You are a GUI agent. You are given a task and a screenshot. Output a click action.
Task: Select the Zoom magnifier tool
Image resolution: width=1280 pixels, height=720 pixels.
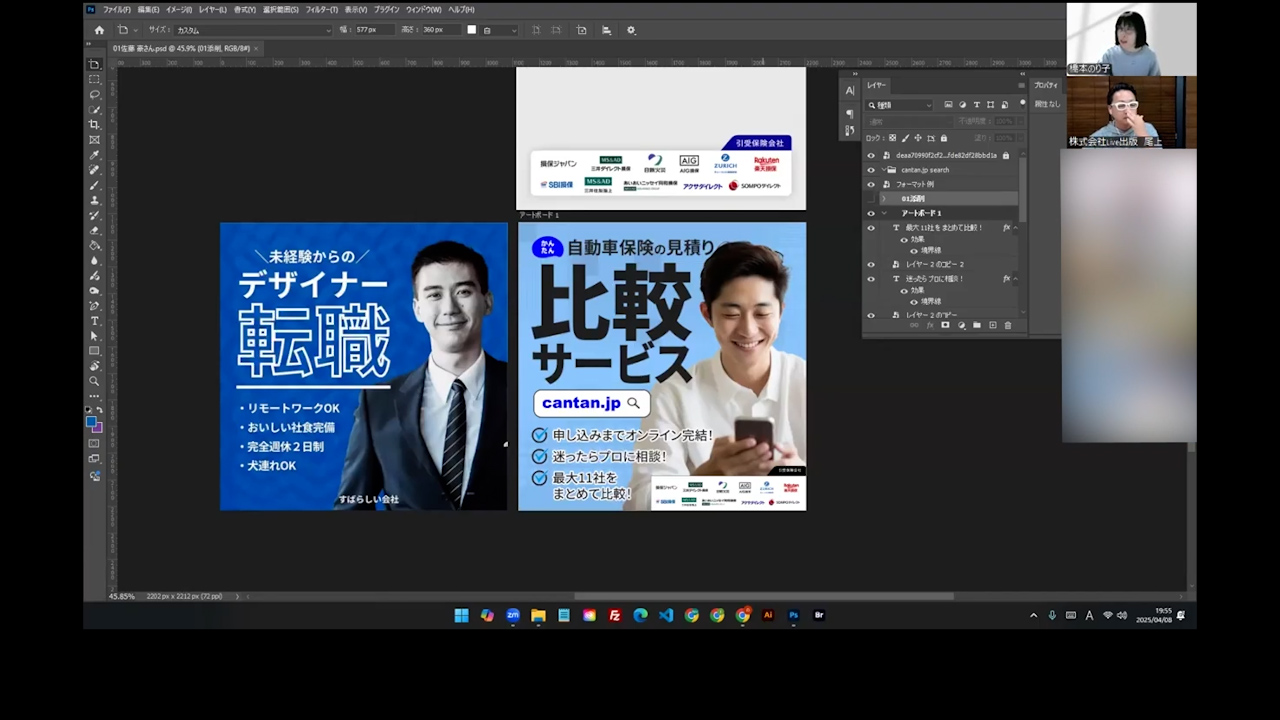point(95,381)
